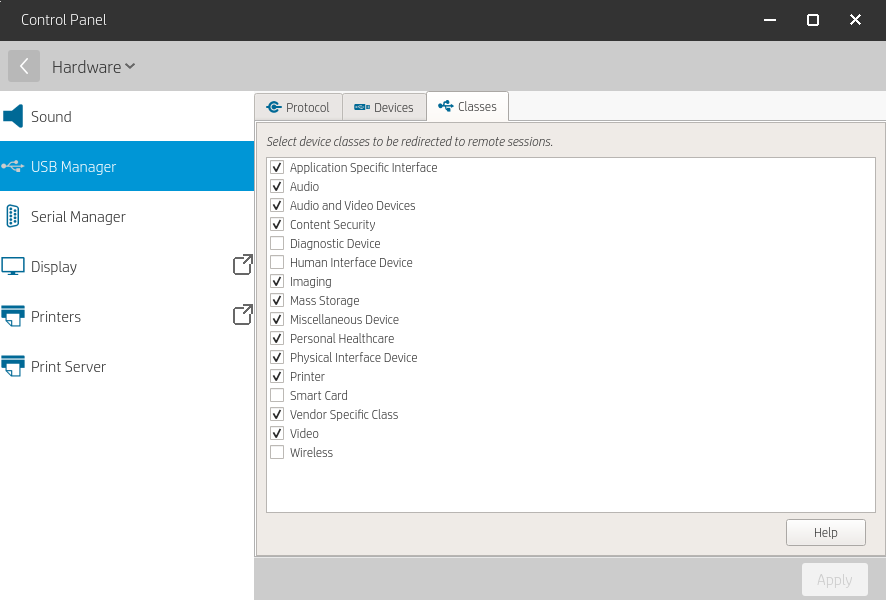Select the Classes tab

tap(467, 106)
